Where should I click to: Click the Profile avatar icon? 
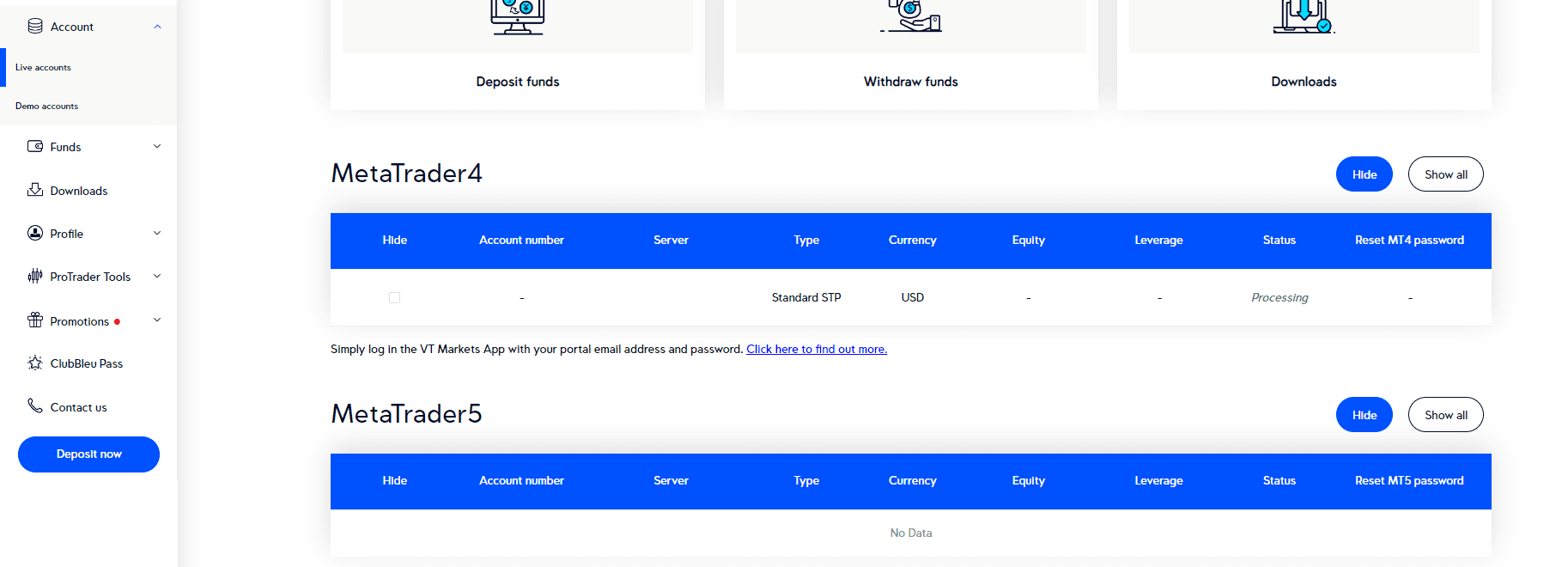pos(35,233)
